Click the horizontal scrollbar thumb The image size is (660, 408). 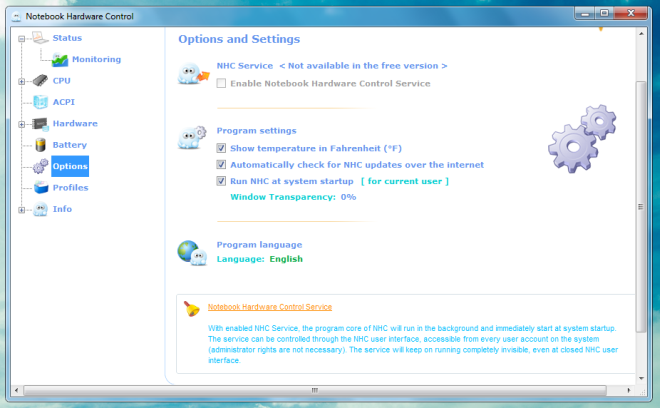pyautogui.click(x=314, y=390)
